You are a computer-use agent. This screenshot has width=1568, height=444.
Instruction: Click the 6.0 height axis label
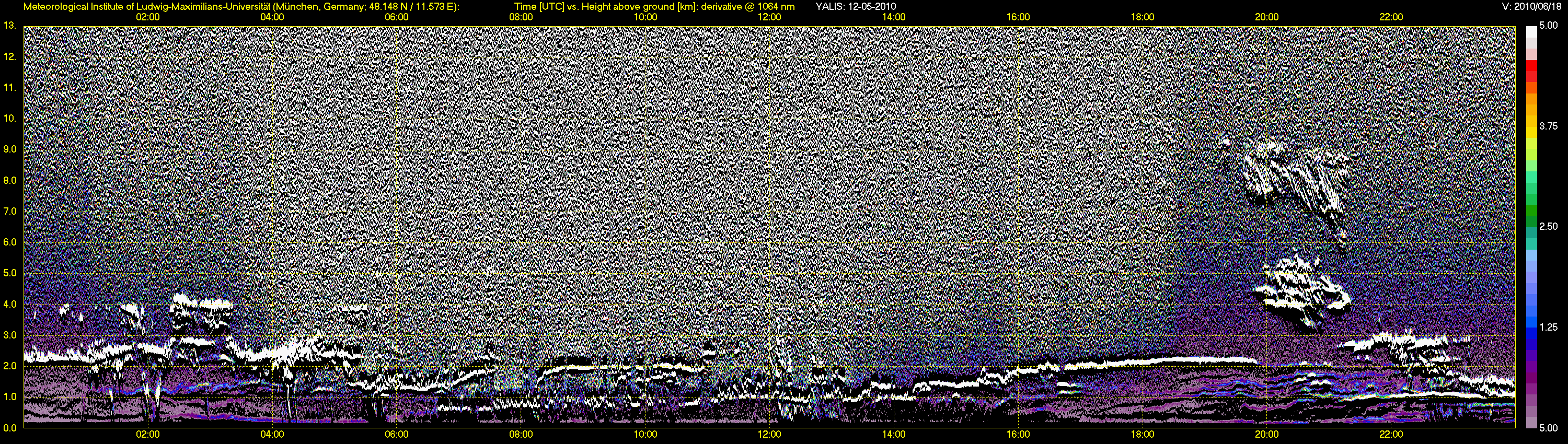point(9,242)
